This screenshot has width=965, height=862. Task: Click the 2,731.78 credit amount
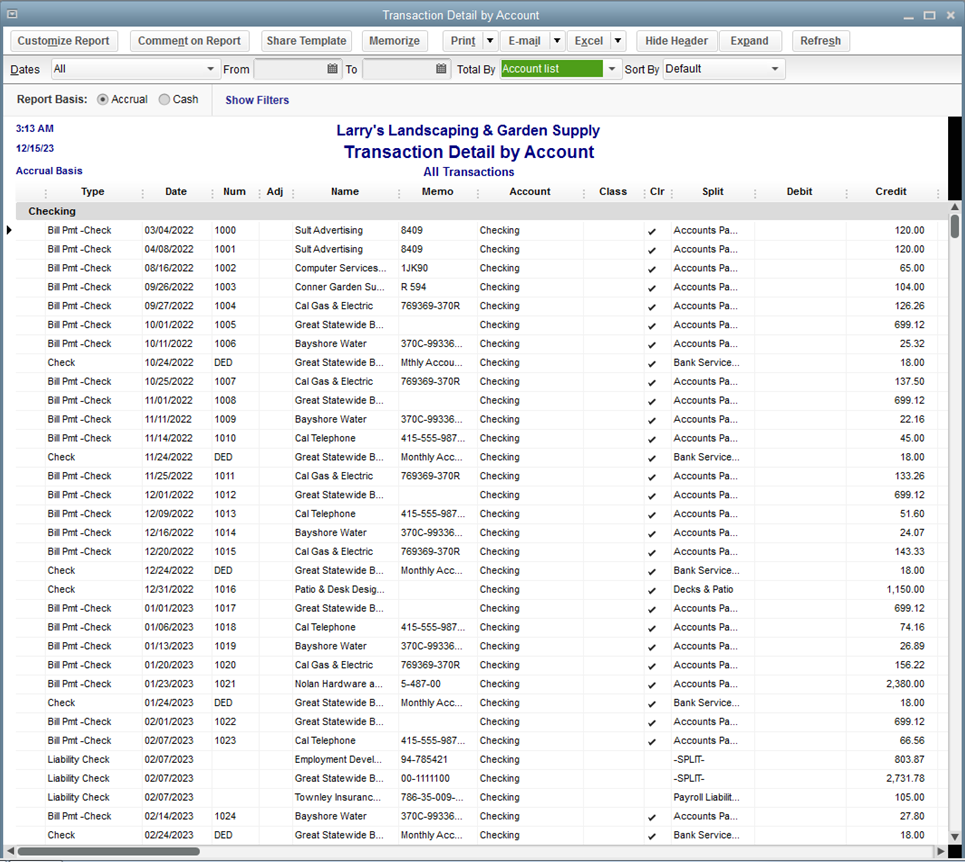tap(905, 778)
